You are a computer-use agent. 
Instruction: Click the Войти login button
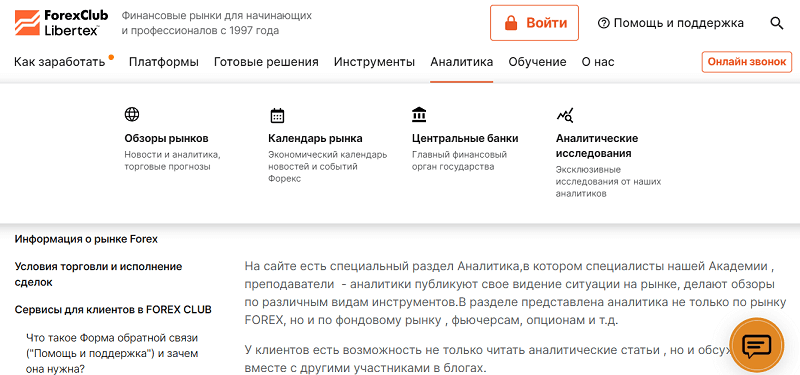click(x=534, y=23)
